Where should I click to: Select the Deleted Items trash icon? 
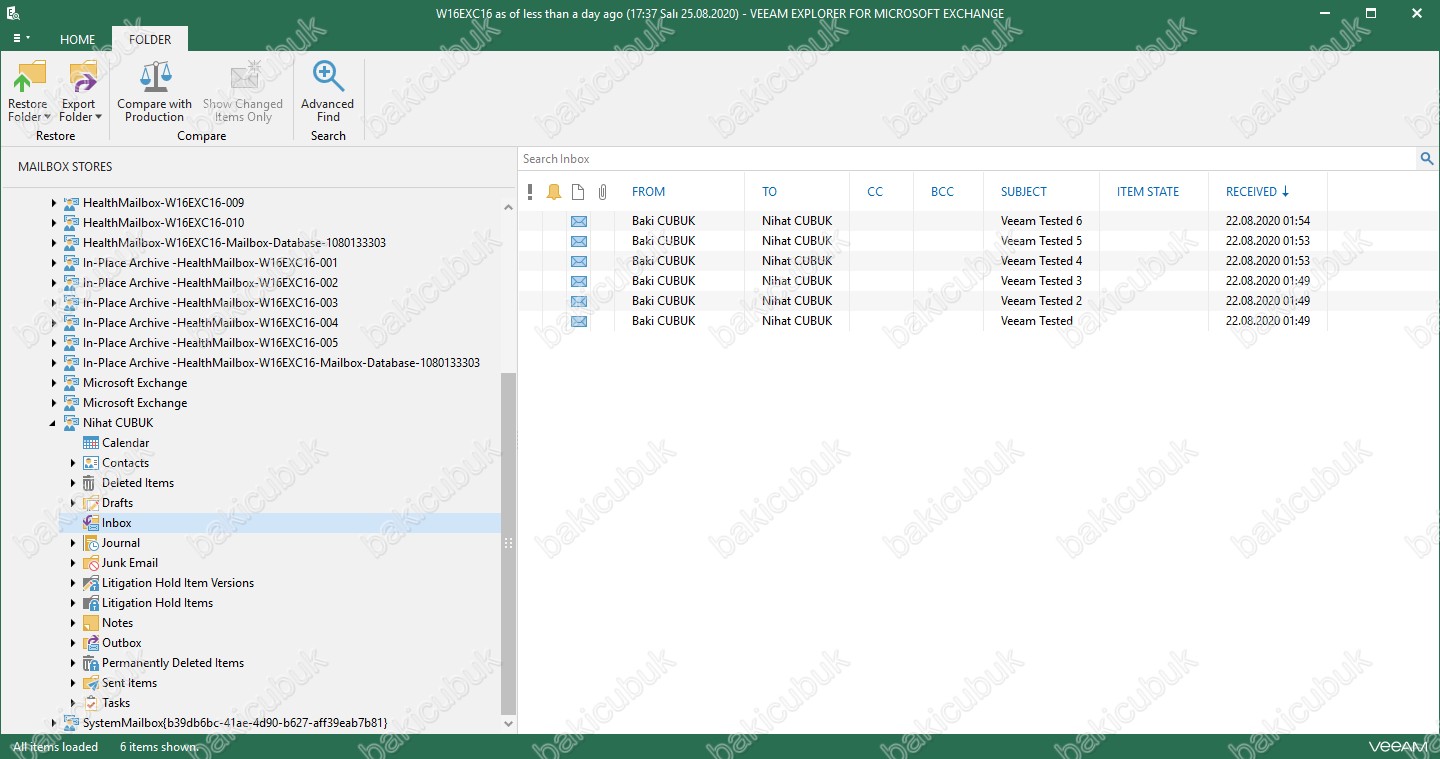(91, 483)
